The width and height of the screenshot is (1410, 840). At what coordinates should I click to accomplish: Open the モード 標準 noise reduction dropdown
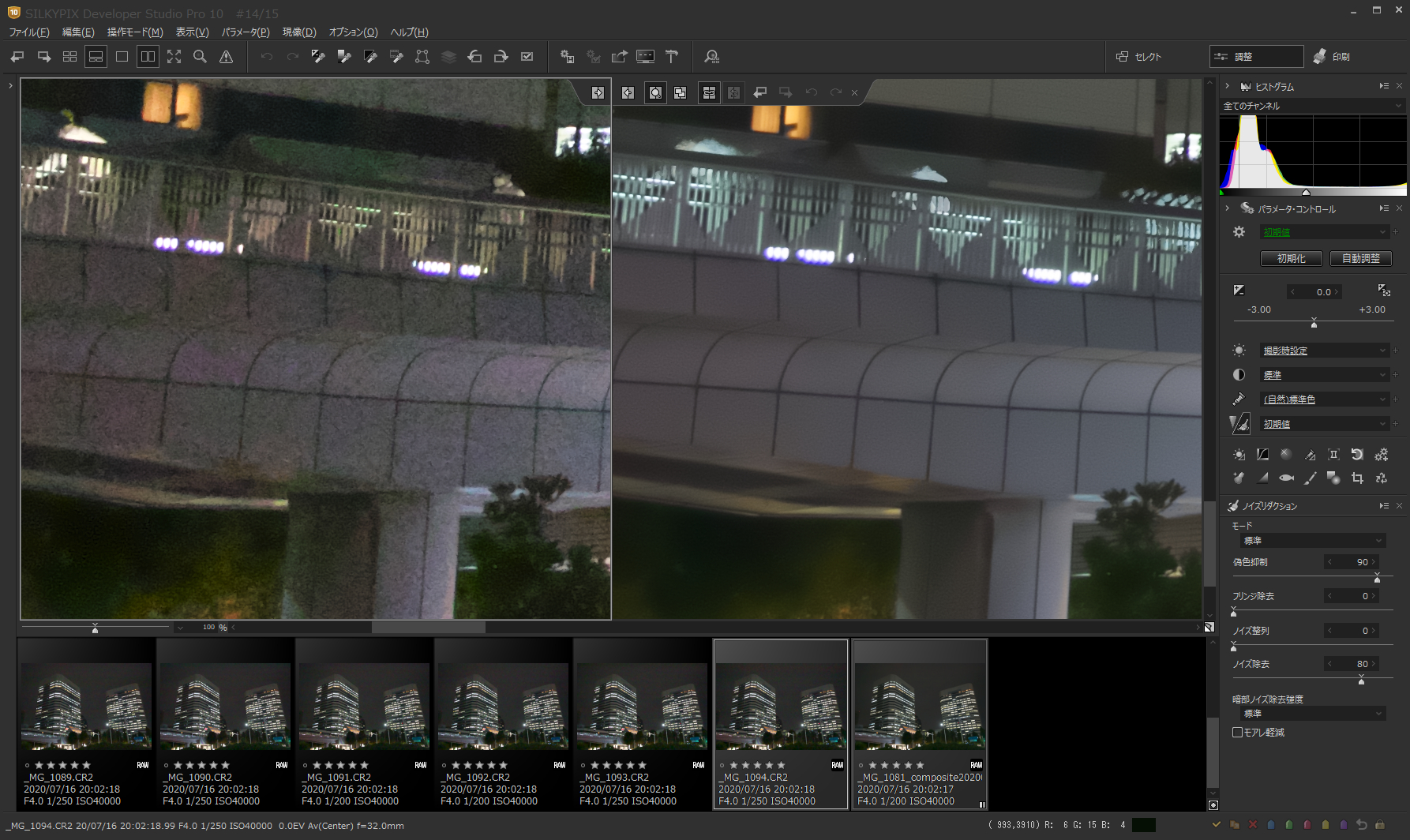(1312, 541)
